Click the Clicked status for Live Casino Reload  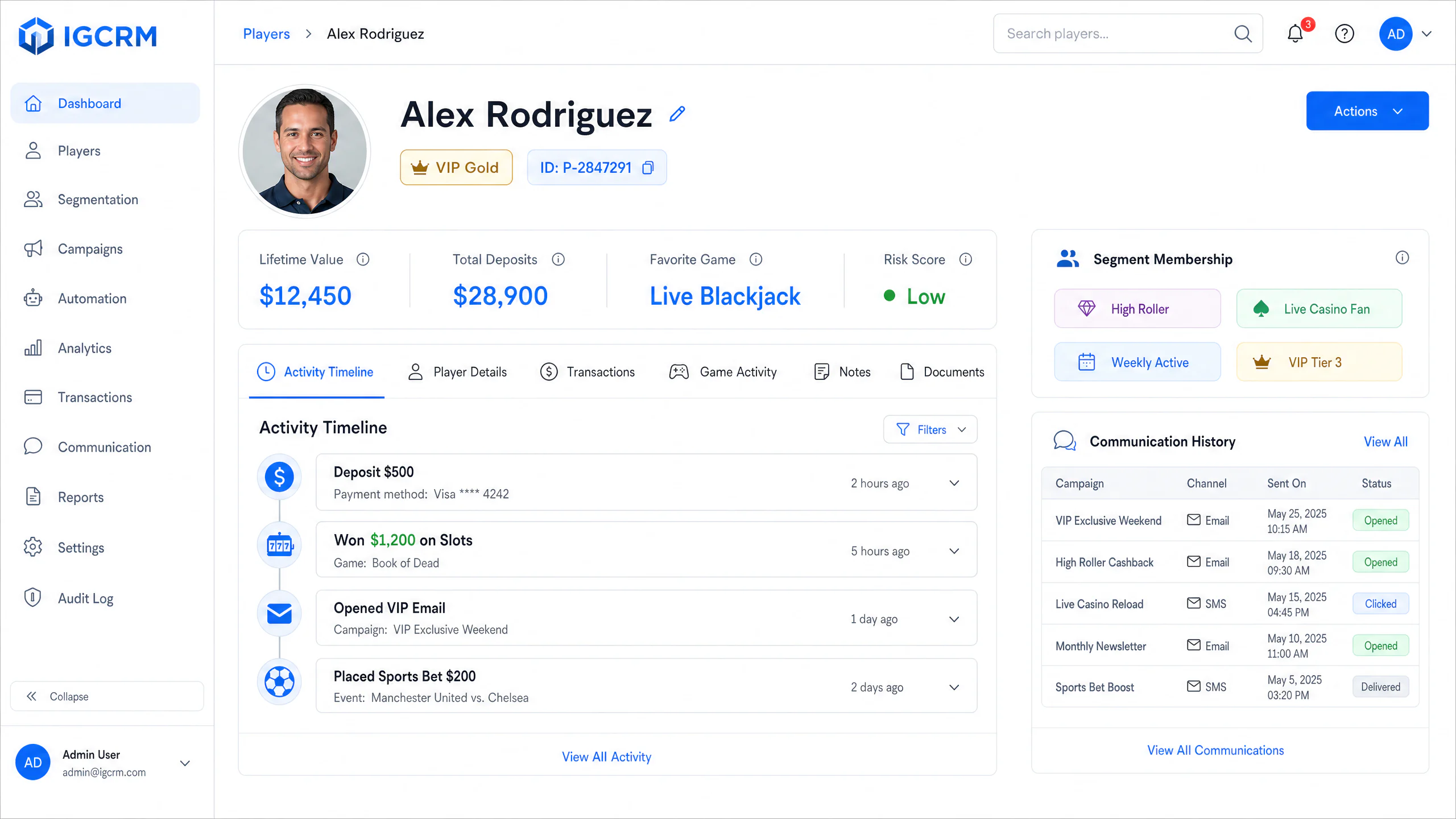pyautogui.click(x=1380, y=603)
